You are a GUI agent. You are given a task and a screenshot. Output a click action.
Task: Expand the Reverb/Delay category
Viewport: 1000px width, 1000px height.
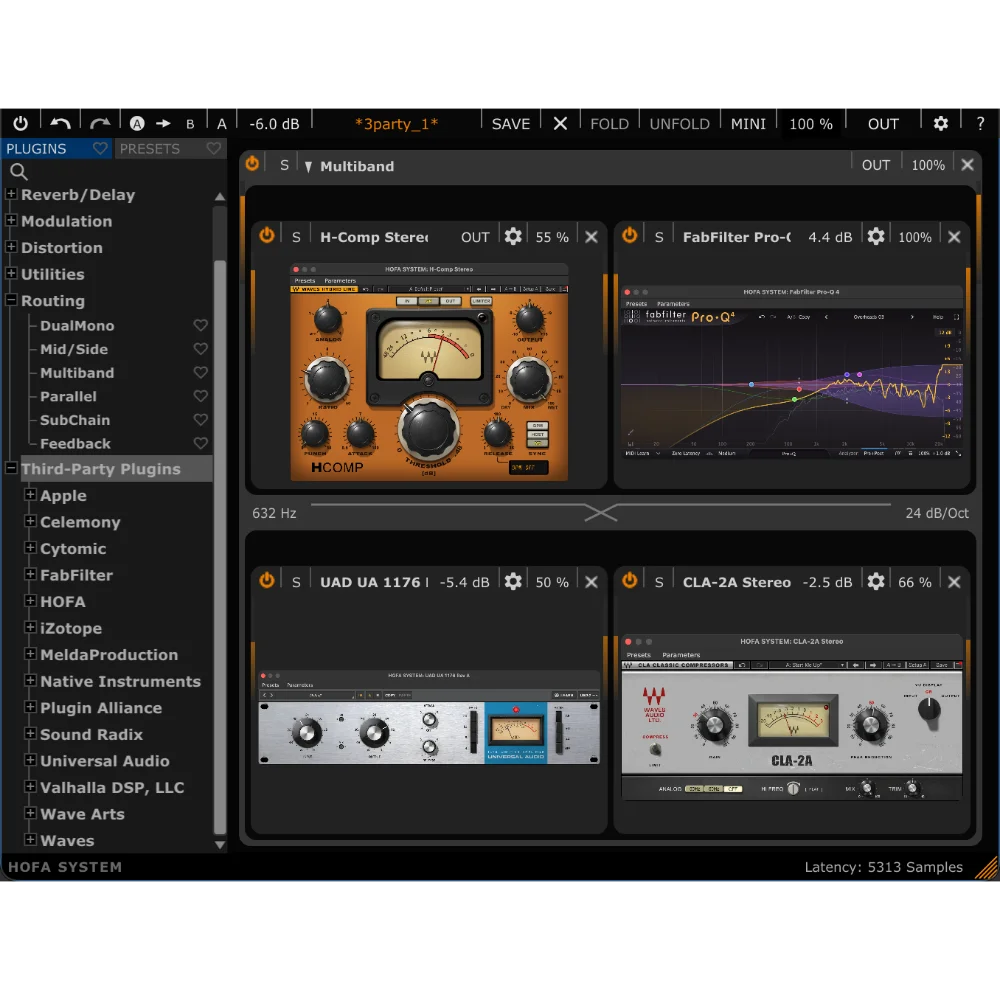click(x=11, y=193)
